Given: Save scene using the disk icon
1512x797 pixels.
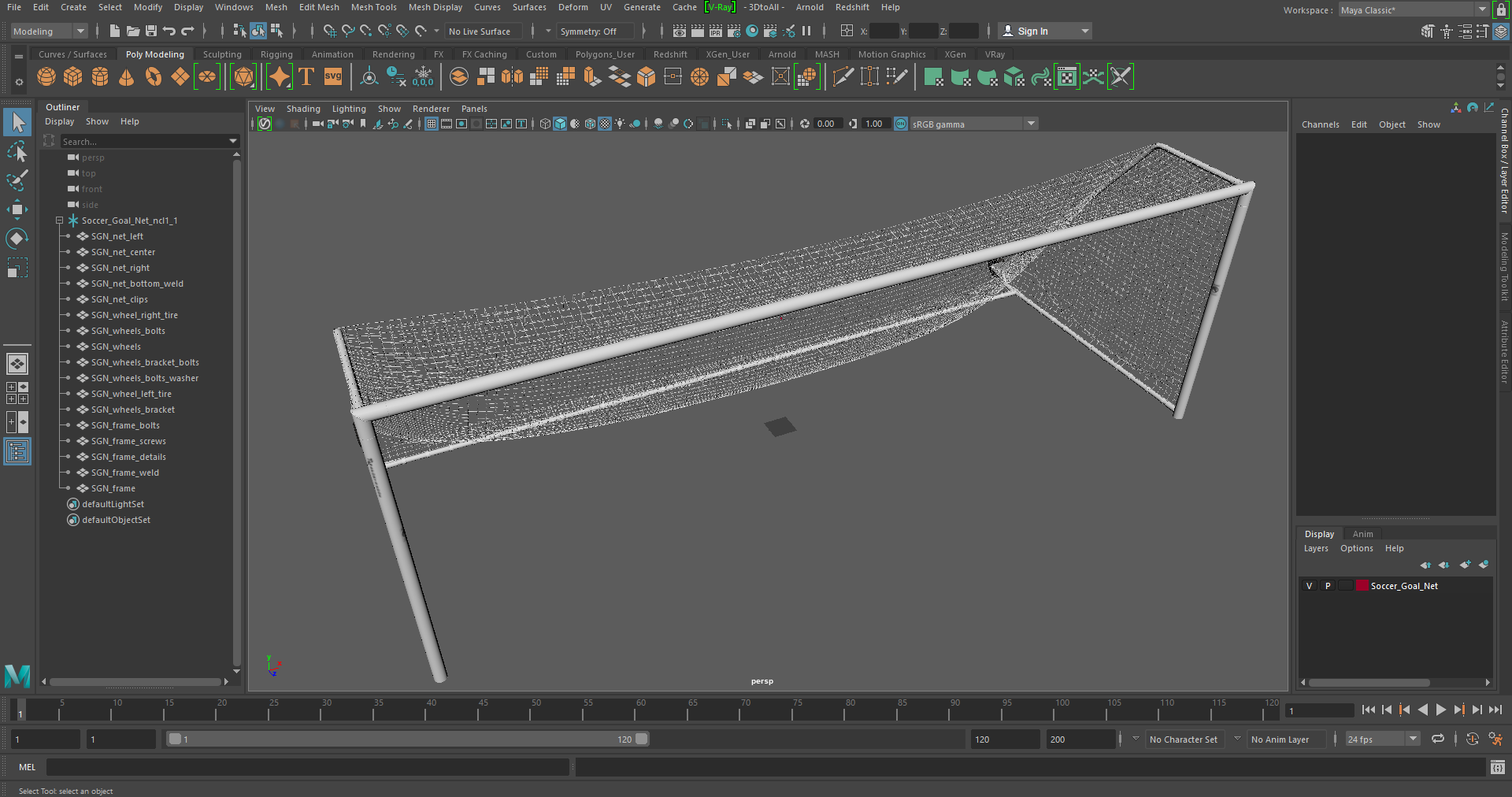Looking at the screenshot, I should click(151, 31).
